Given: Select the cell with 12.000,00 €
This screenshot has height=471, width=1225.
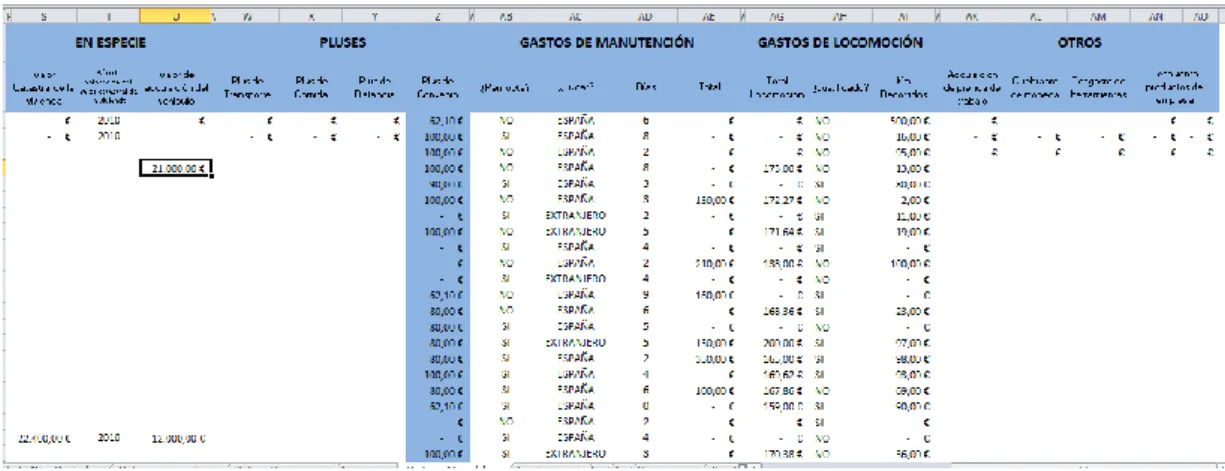Looking at the screenshot, I should pos(177,439).
